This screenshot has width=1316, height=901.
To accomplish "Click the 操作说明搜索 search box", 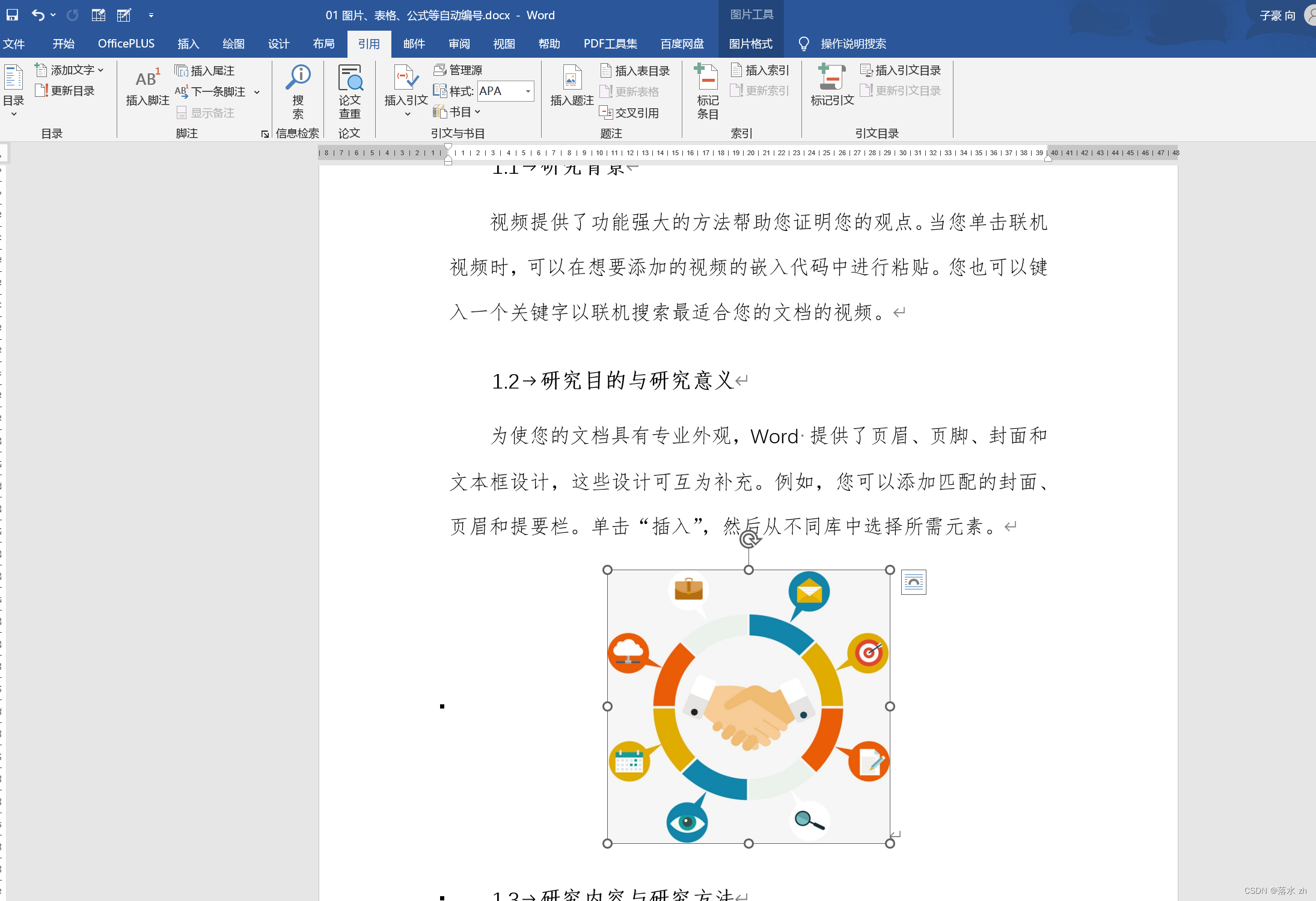I will (x=853, y=44).
